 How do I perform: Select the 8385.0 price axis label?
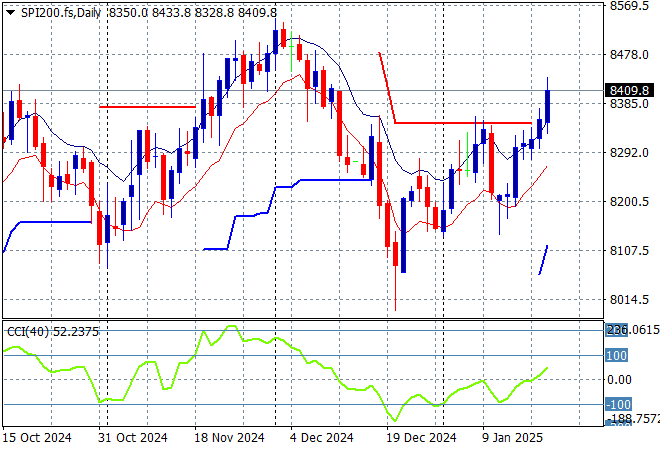(629, 104)
